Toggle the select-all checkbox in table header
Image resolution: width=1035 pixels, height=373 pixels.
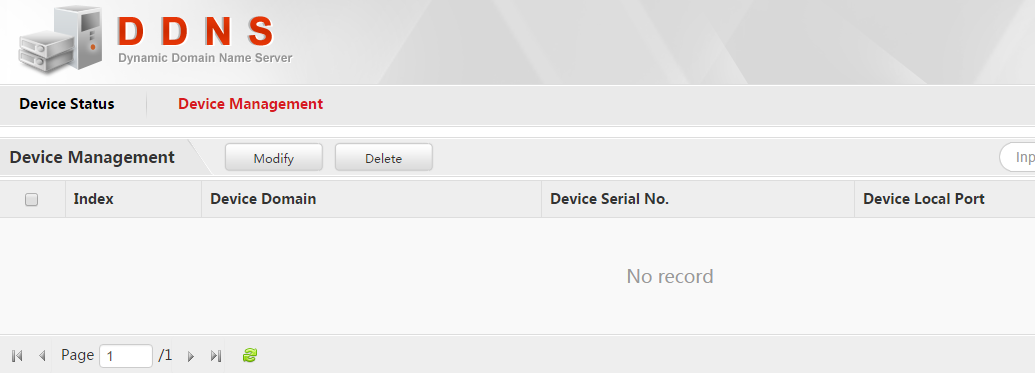31,199
